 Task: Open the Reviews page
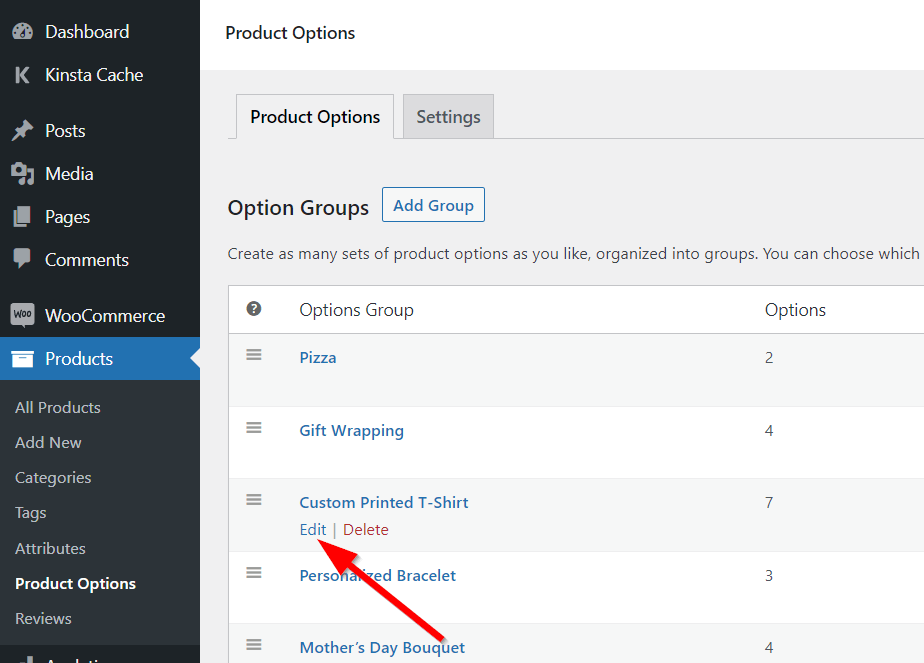click(x=43, y=618)
